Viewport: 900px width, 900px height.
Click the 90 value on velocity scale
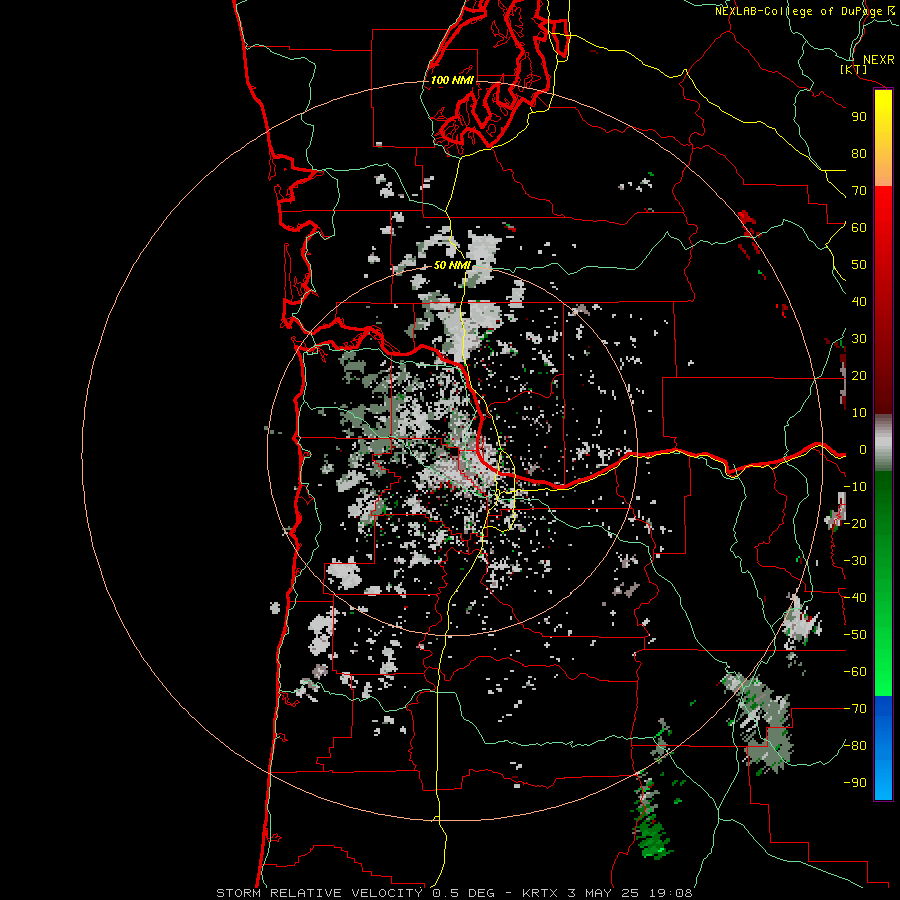click(859, 117)
